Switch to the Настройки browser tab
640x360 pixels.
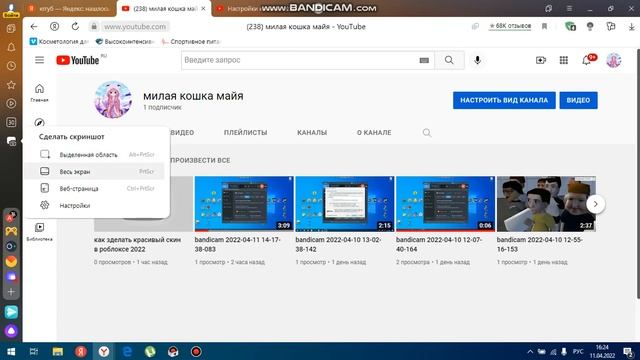pos(241,9)
